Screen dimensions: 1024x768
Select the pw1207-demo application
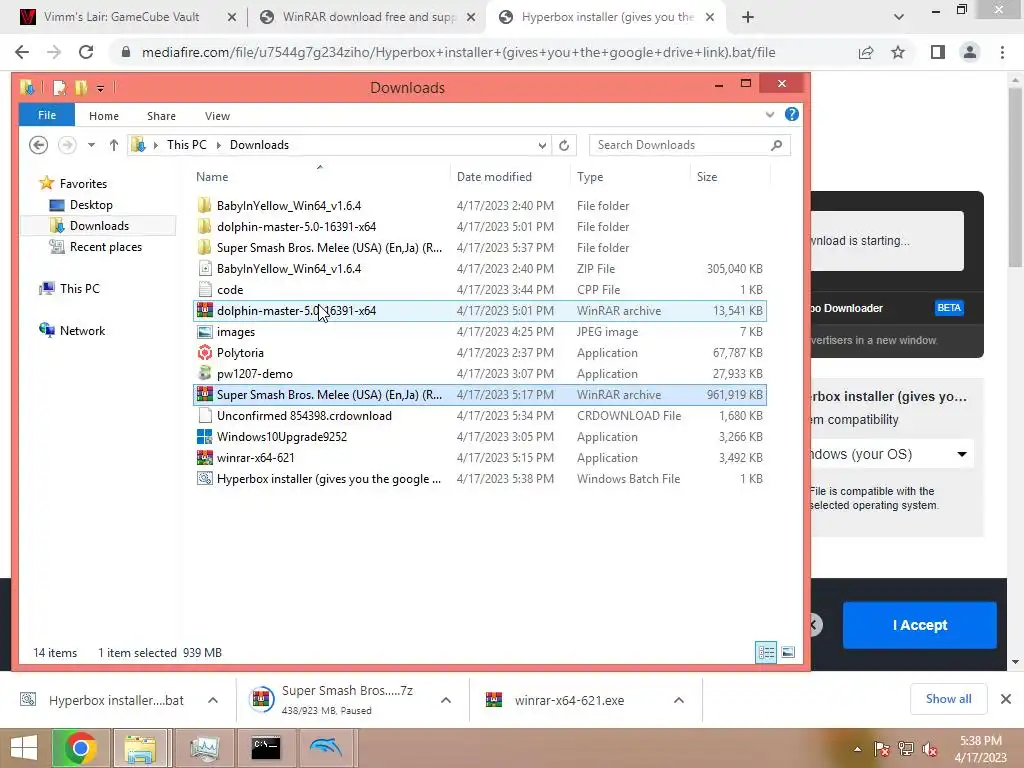click(479, 374)
